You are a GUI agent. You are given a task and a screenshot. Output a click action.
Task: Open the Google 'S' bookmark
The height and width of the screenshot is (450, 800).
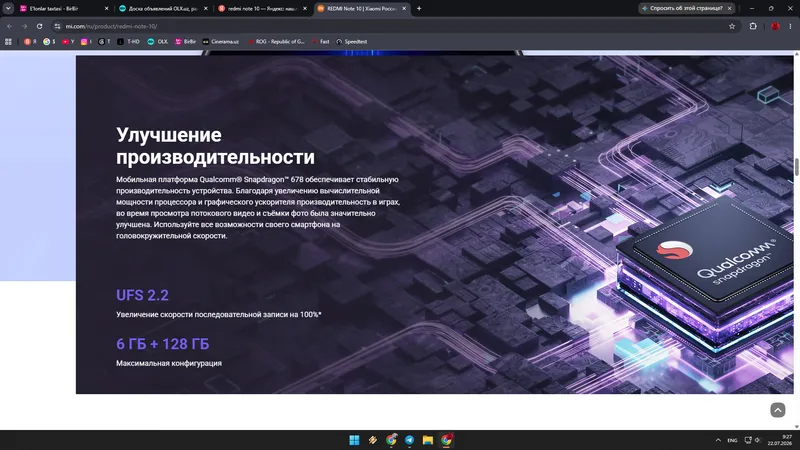(x=49, y=42)
